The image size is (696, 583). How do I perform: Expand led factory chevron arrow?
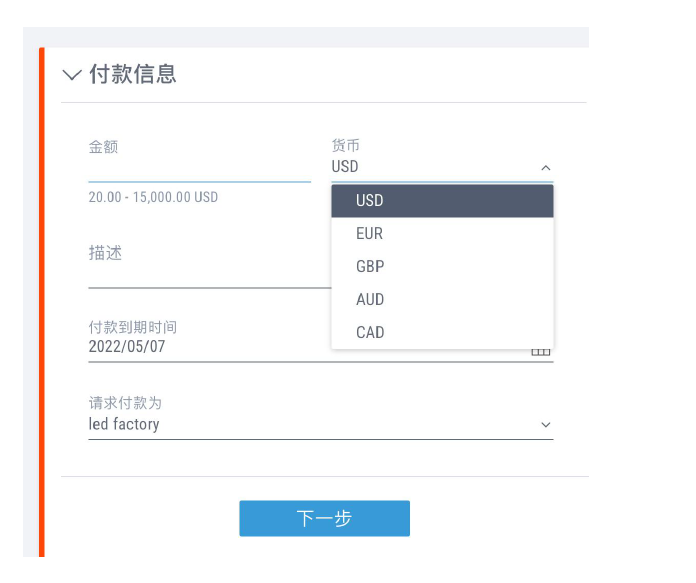[x=546, y=425]
